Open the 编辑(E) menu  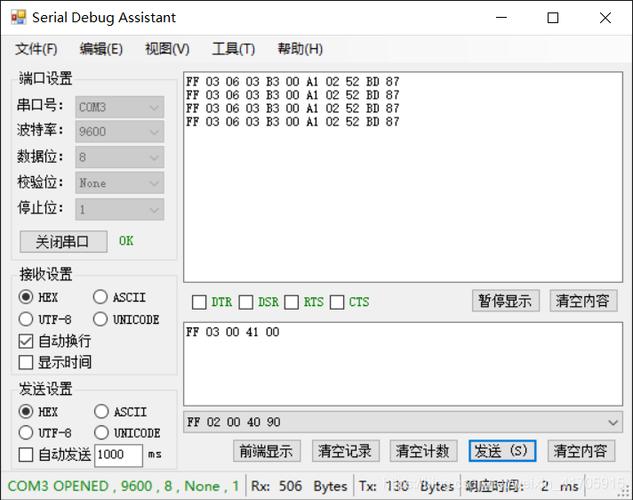[x=101, y=49]
